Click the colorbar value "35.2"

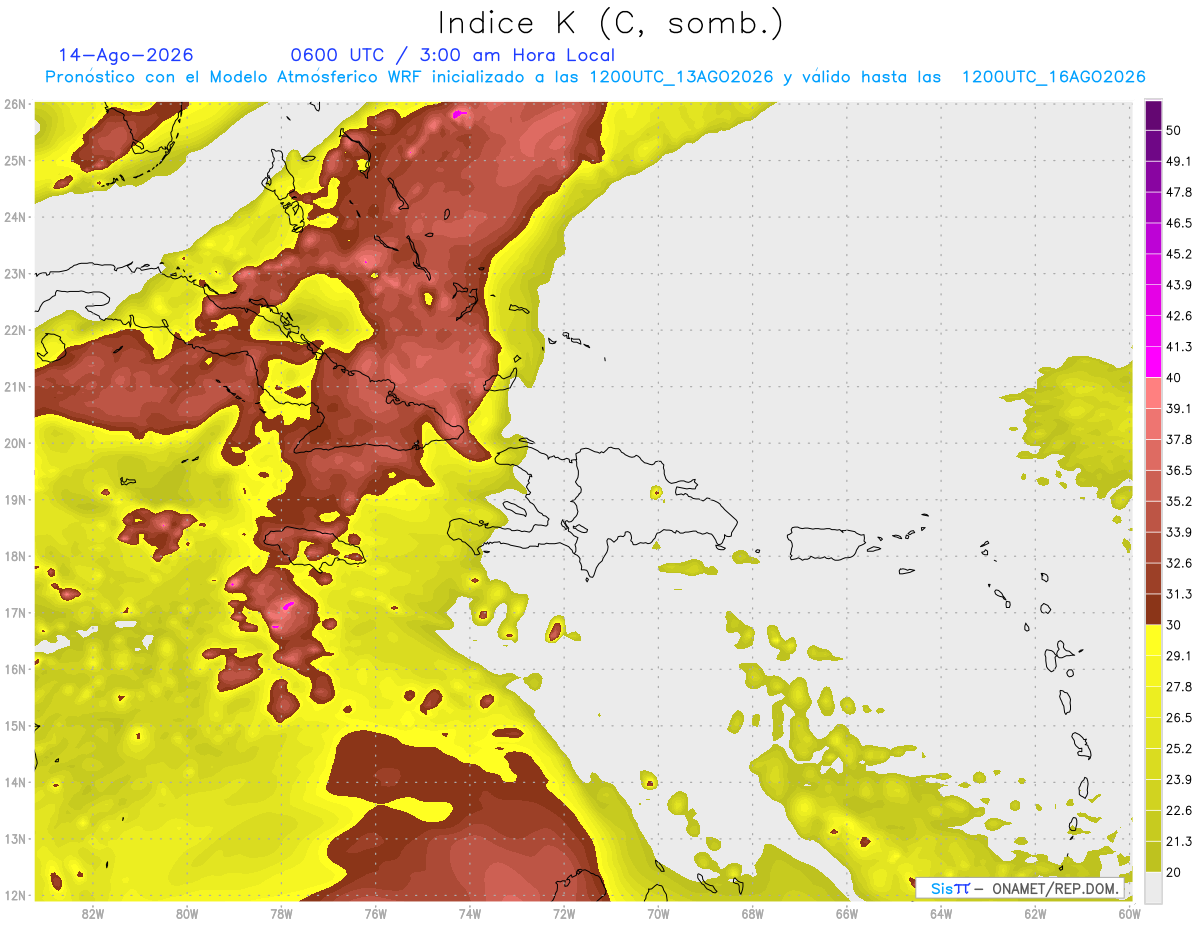pos(1179,501)
